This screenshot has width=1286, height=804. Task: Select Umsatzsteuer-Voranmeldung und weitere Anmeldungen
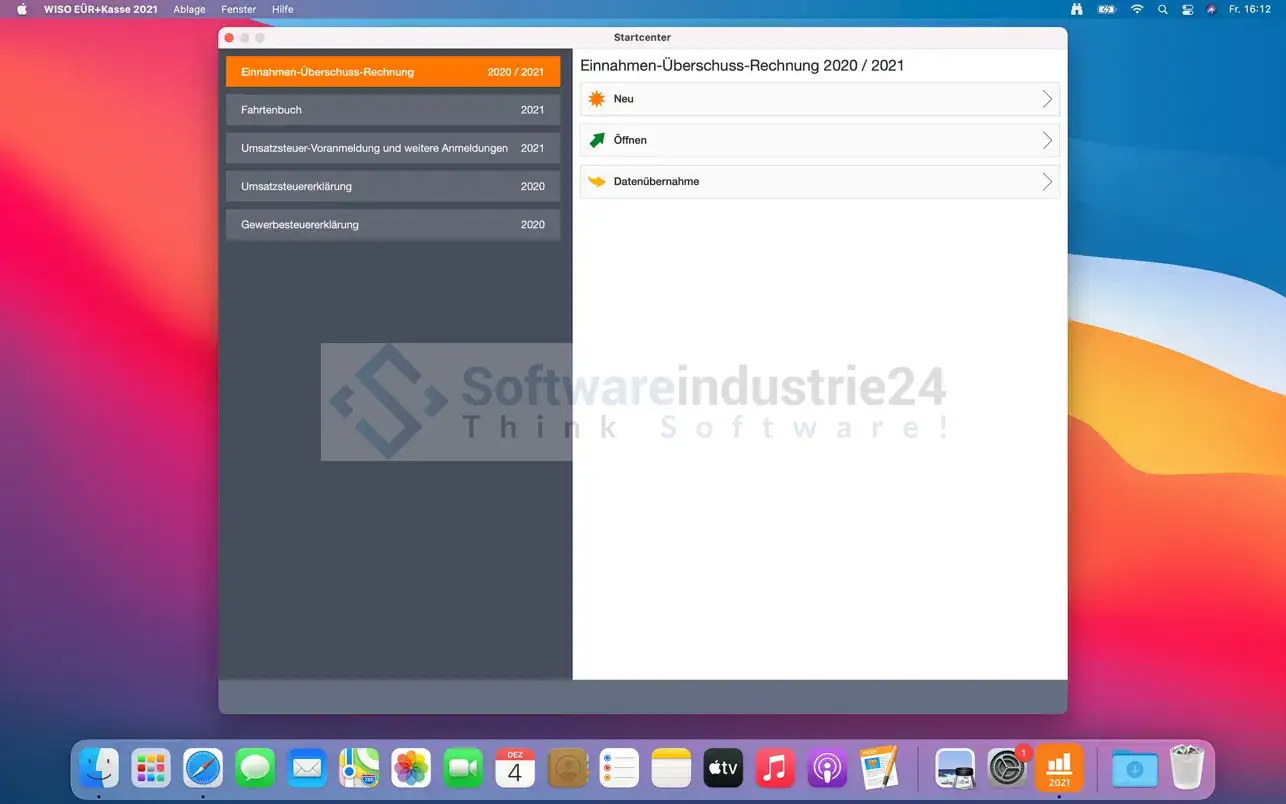tap(392, 148)
